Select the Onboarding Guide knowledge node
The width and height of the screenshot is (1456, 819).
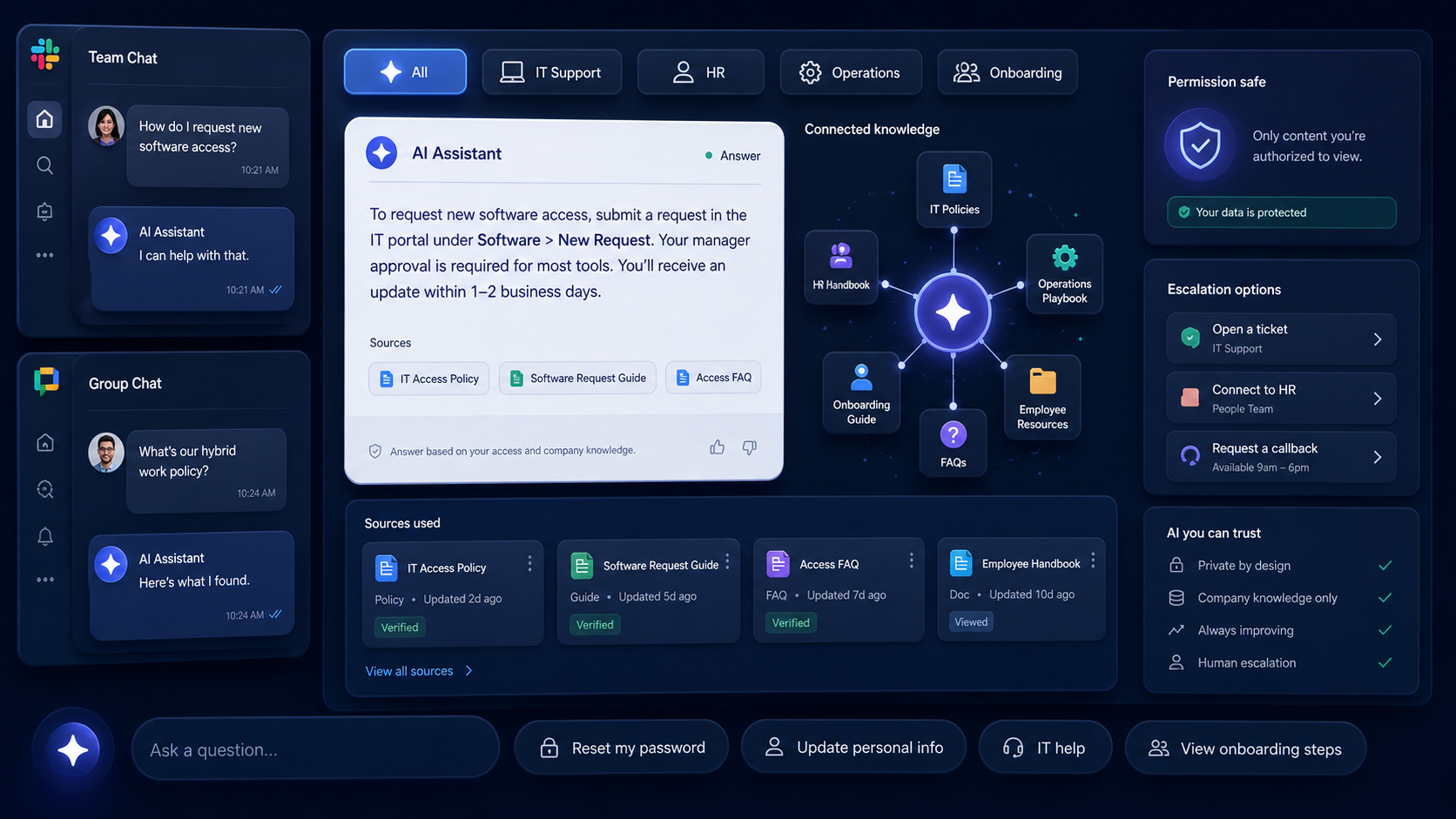click(x=861, y=393)
